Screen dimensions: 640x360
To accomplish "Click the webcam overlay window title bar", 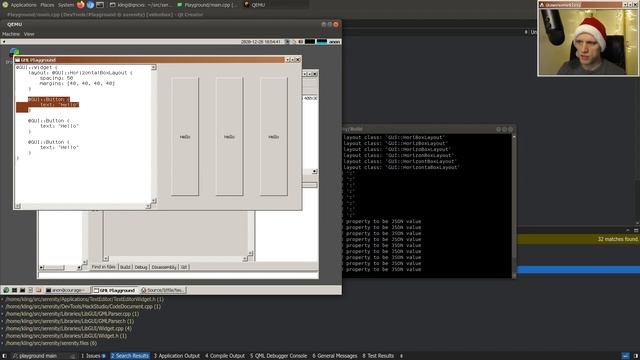I will point(588,4).
